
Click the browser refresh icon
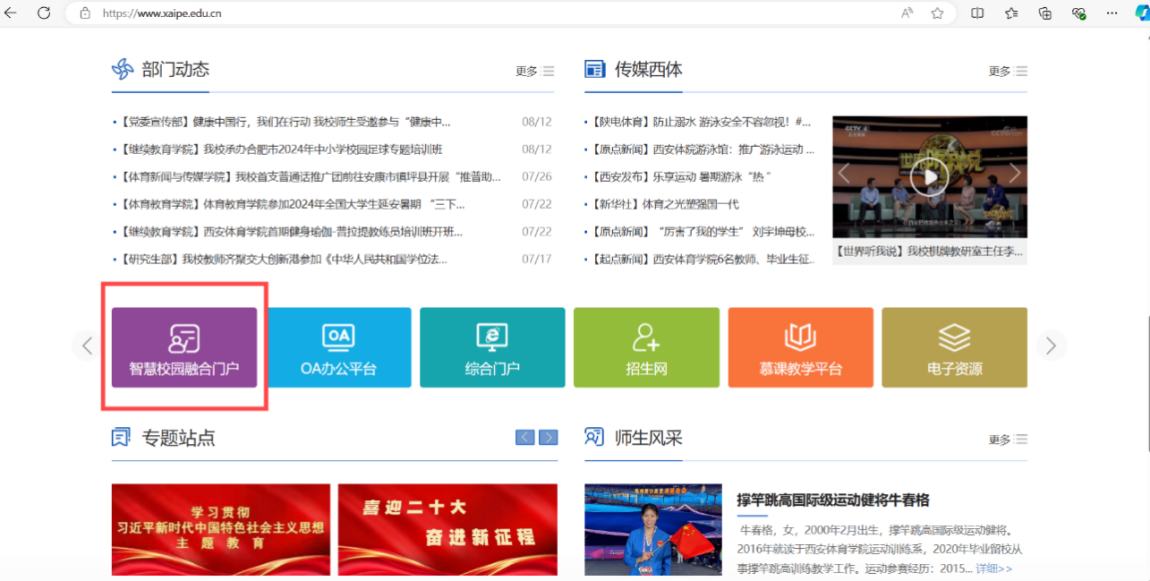click(x=44, y=13)
